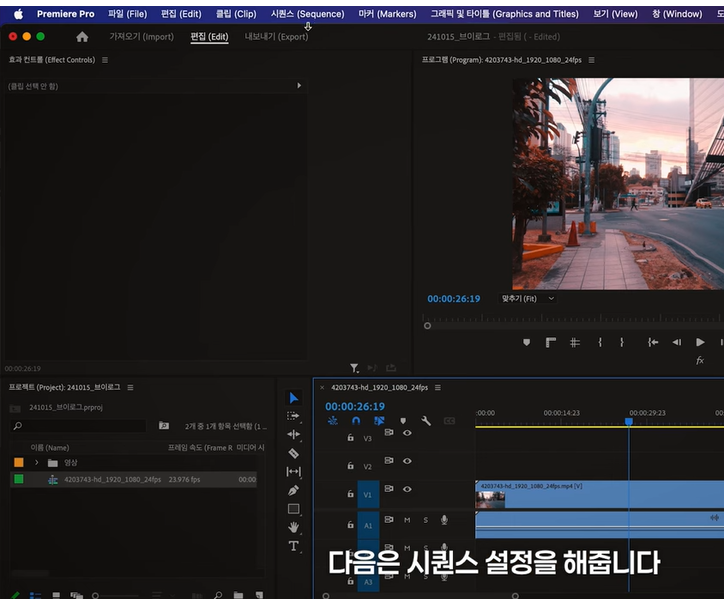Select the Selection tool arrow
The image size is (724, 599).
click(294, 398)
